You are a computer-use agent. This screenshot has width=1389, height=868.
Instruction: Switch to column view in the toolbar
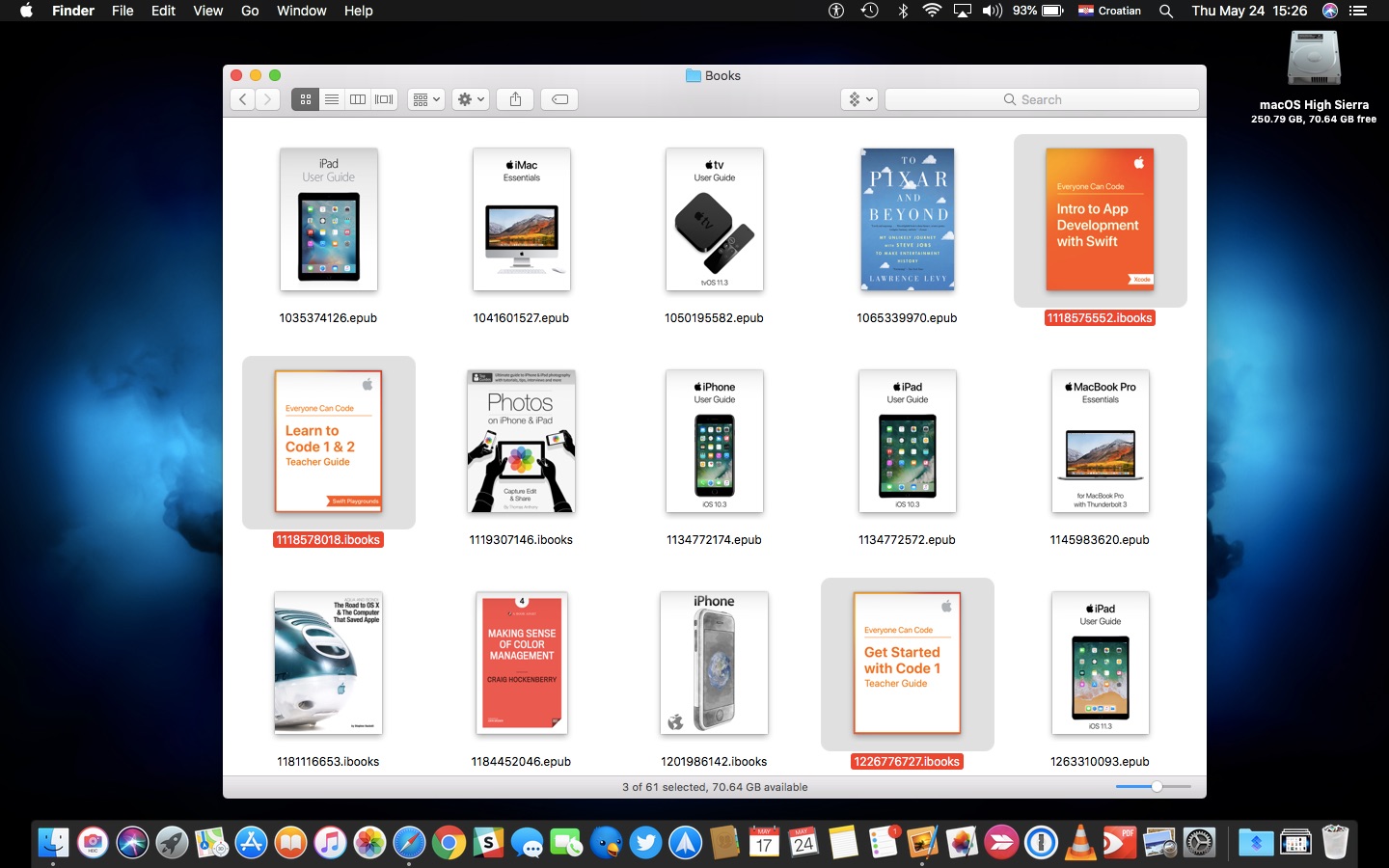coord(357,98)
